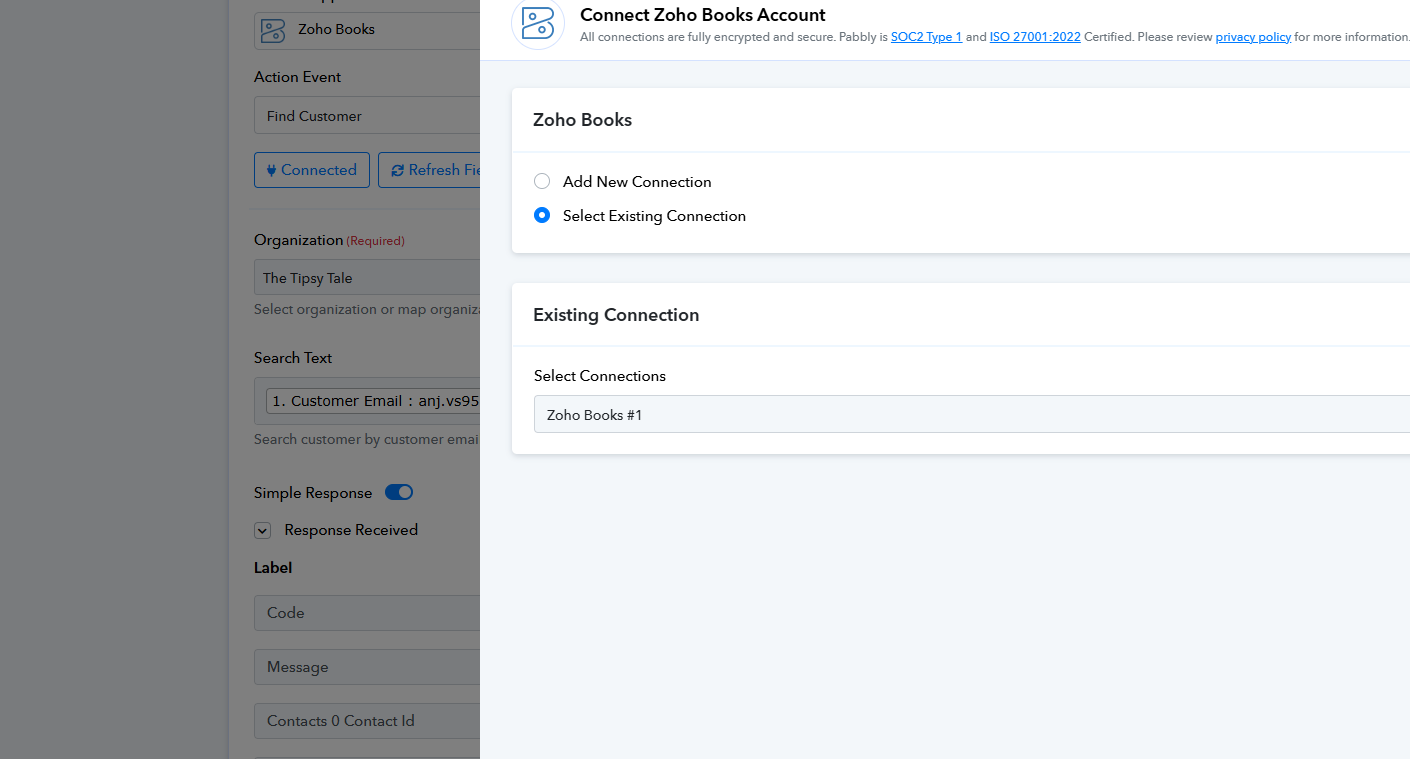This screenshot has height=759, width=1410.
Task: Click the Select organization or map helper text
Action: (x=367, y=309)
